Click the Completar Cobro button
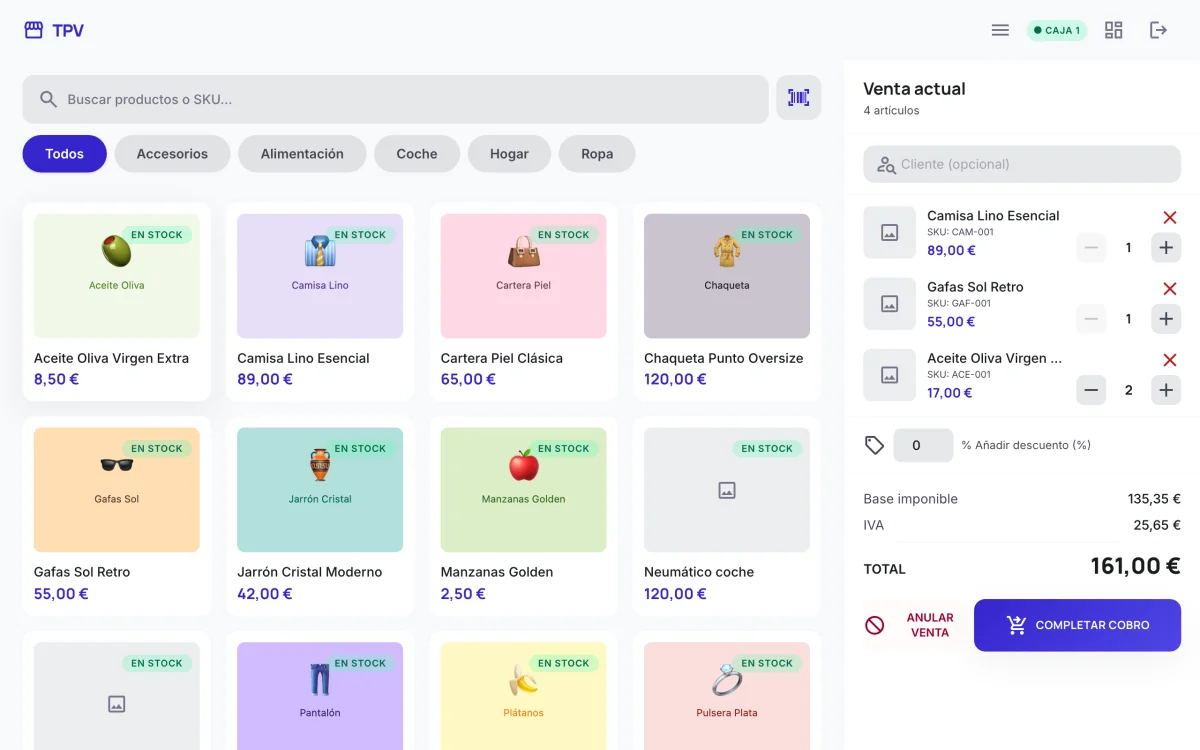 pyautogui.click(x=1077, y=625)
